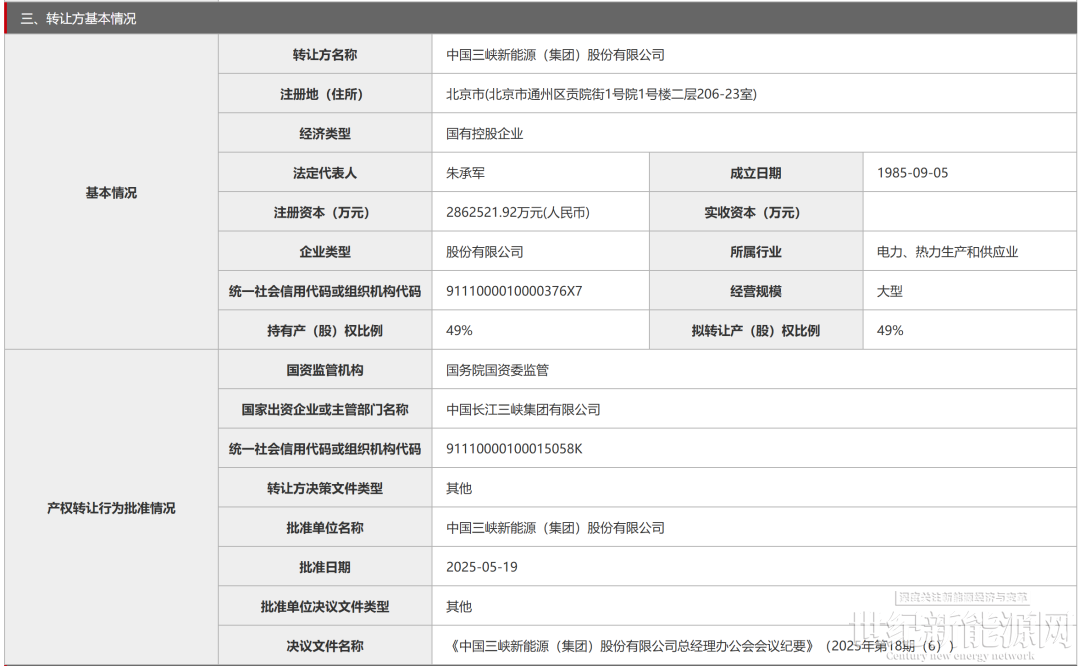Click the 企业类型 label cell
Image resolution: width=1080 pixels, height=666 pixels.
click(325, 252)
